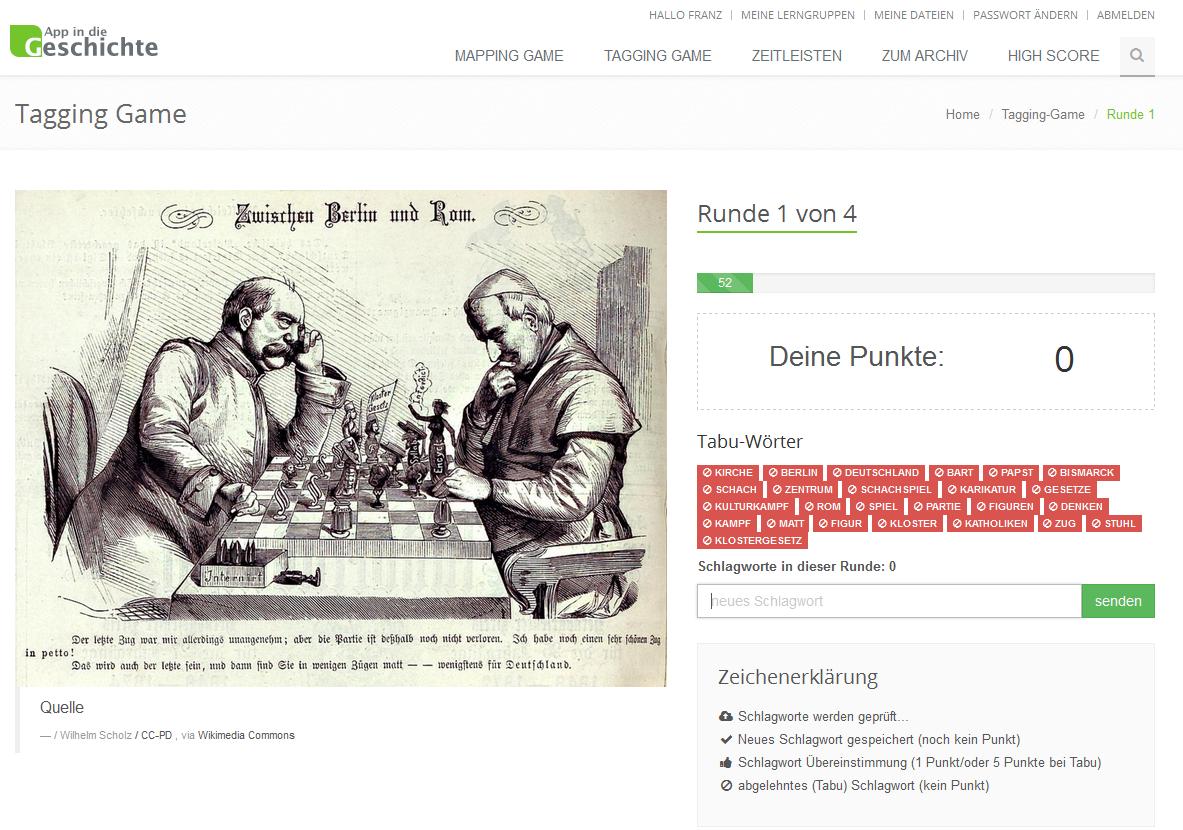The height and width of the screenshot is (830, 1183).
Task: Go to the High Score page
Action: click(1053, 56)
